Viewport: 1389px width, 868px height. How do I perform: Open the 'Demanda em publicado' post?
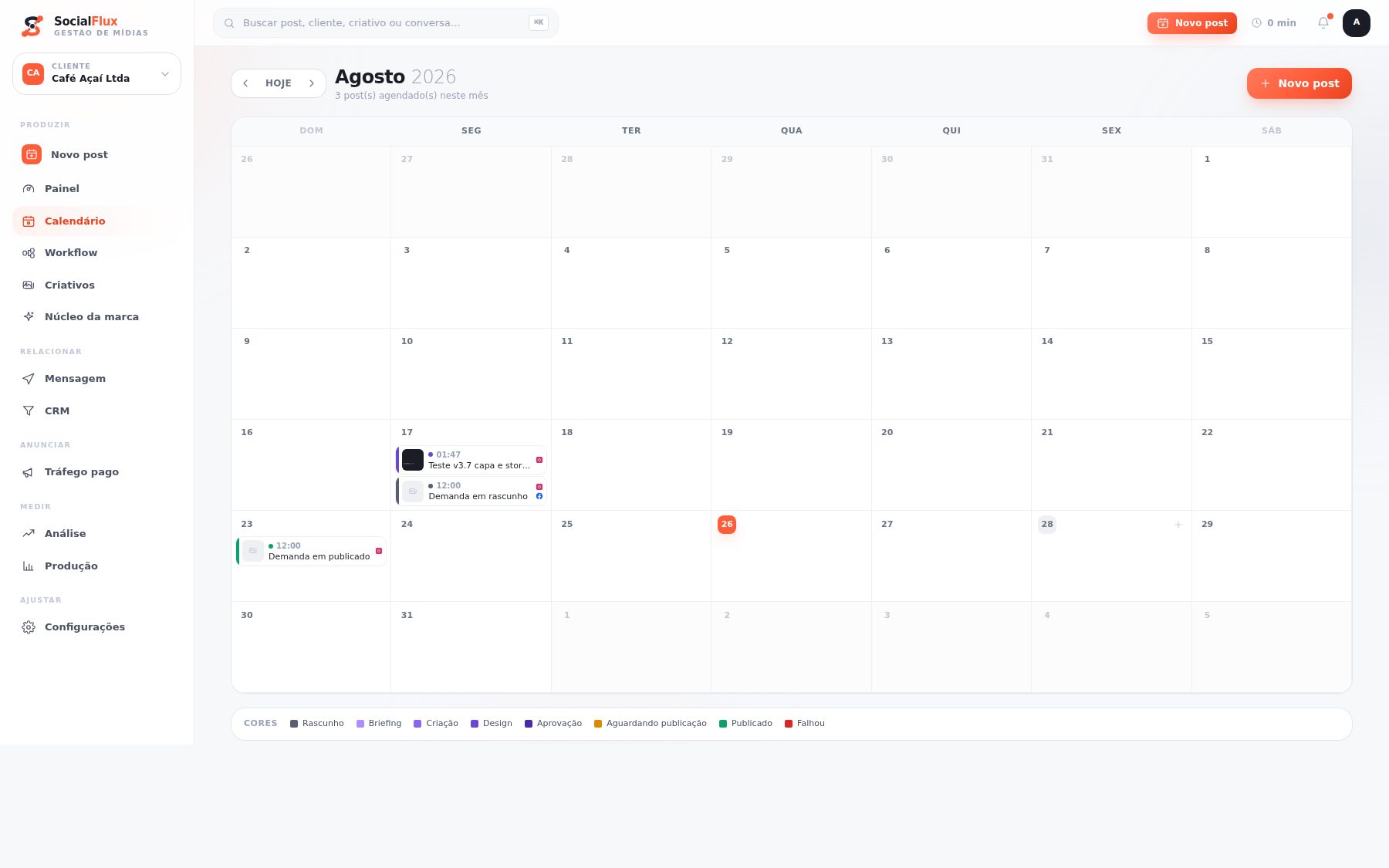tap(311, 552)
